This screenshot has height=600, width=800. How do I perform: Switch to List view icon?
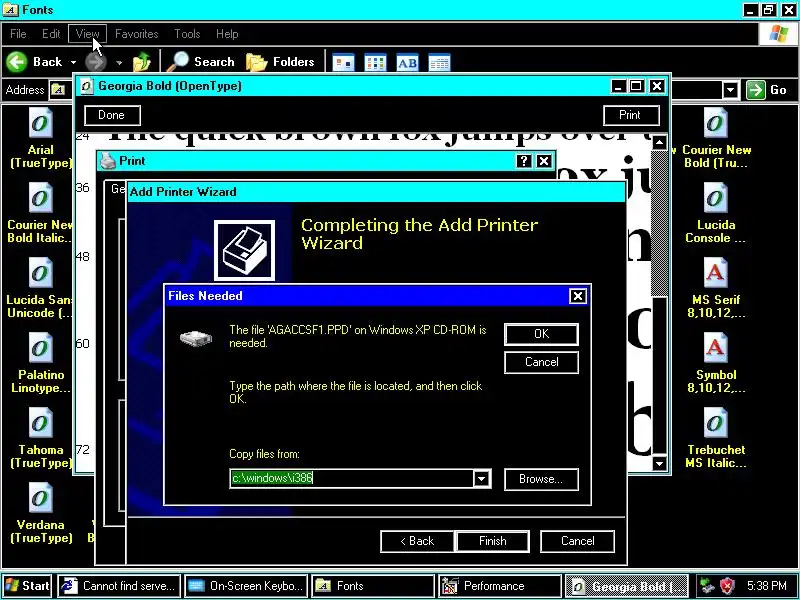pos(376,62)
